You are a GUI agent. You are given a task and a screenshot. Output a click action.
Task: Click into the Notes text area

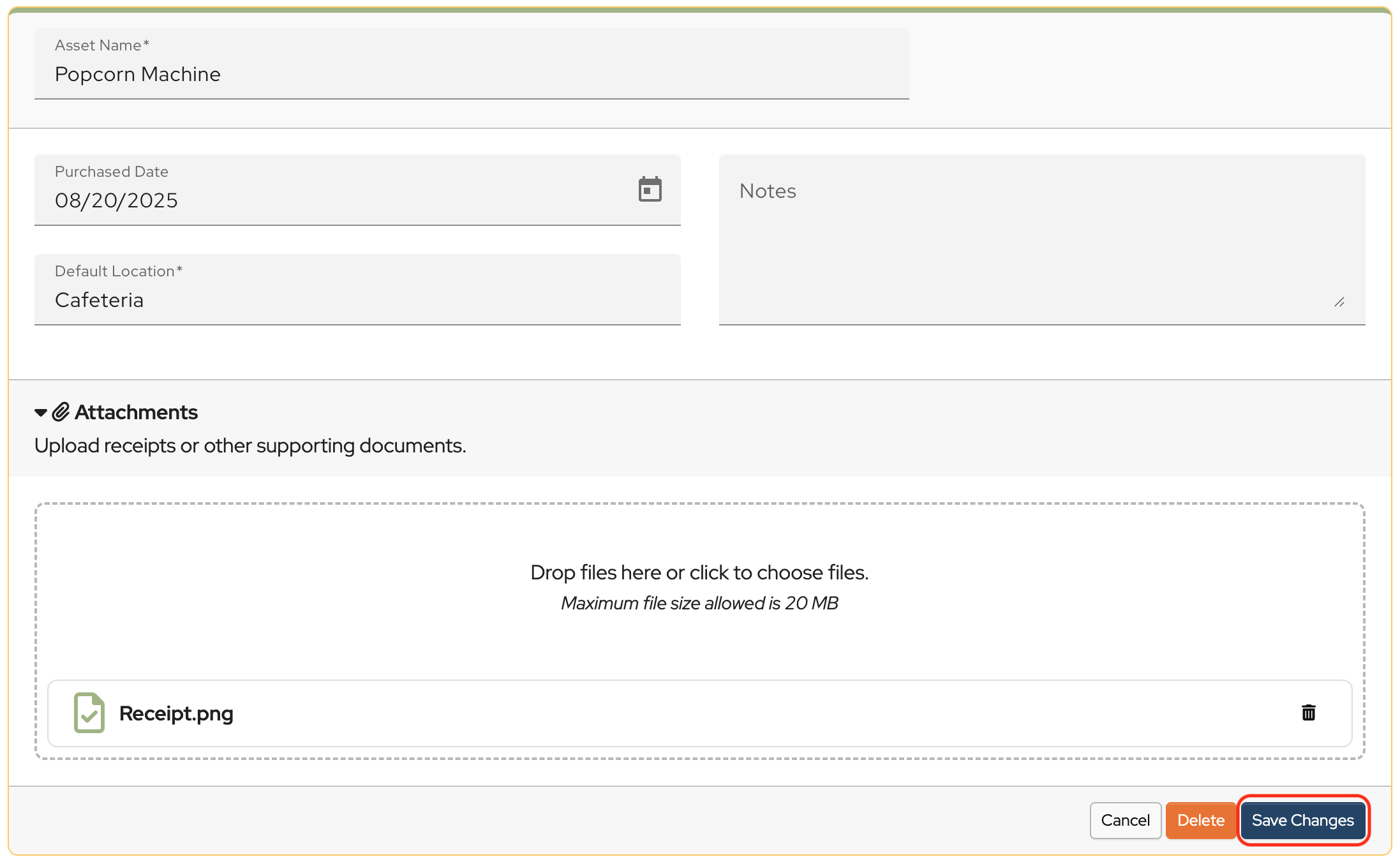(x=1041, y=249)
